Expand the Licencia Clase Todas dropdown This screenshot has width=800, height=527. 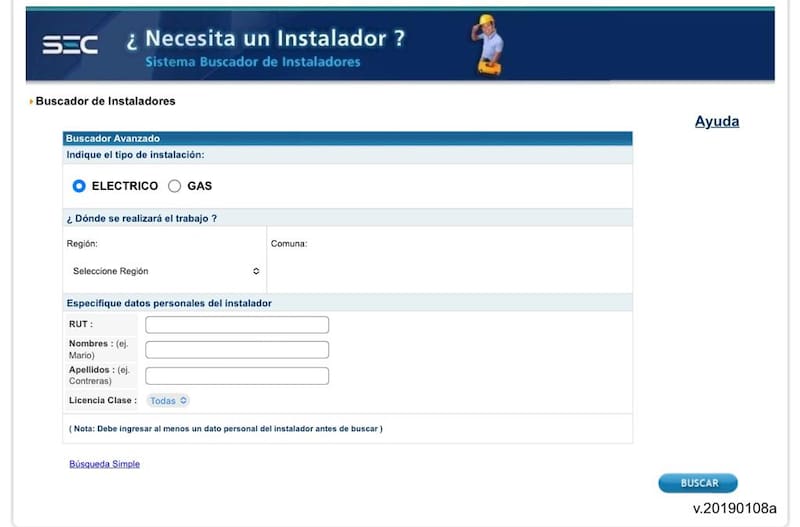coord(168,400)
